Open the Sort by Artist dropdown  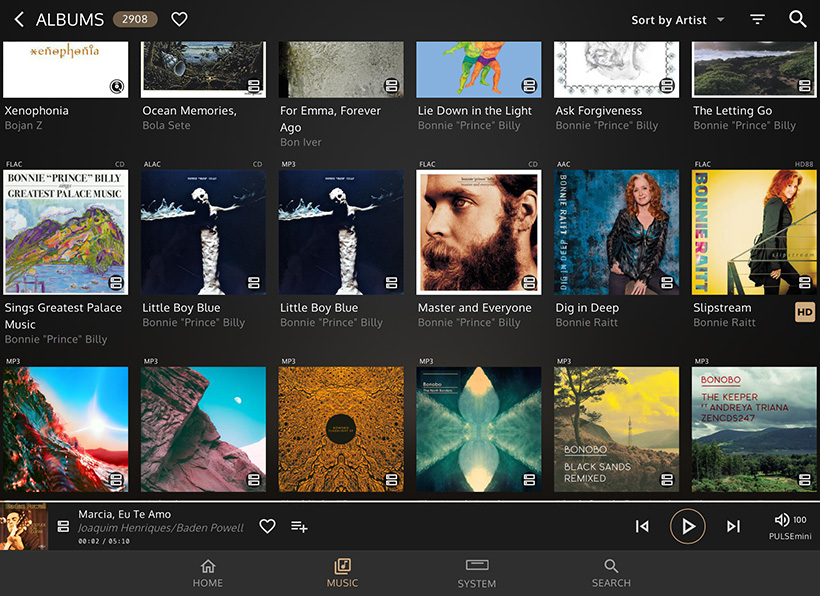[677, 20]
